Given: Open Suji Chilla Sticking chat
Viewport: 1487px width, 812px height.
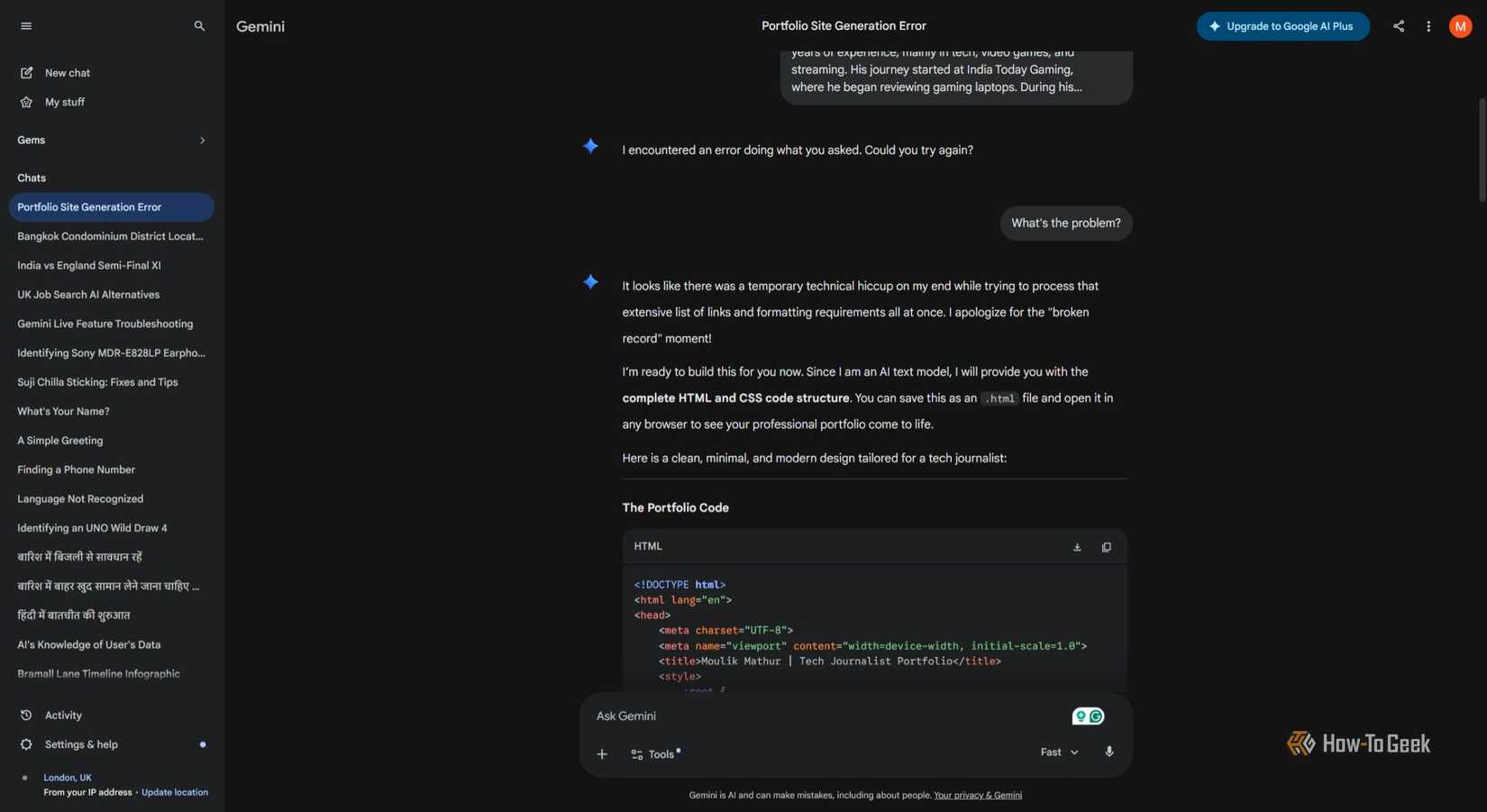Looking at the screenshot, I should click(x=112, y=382).
